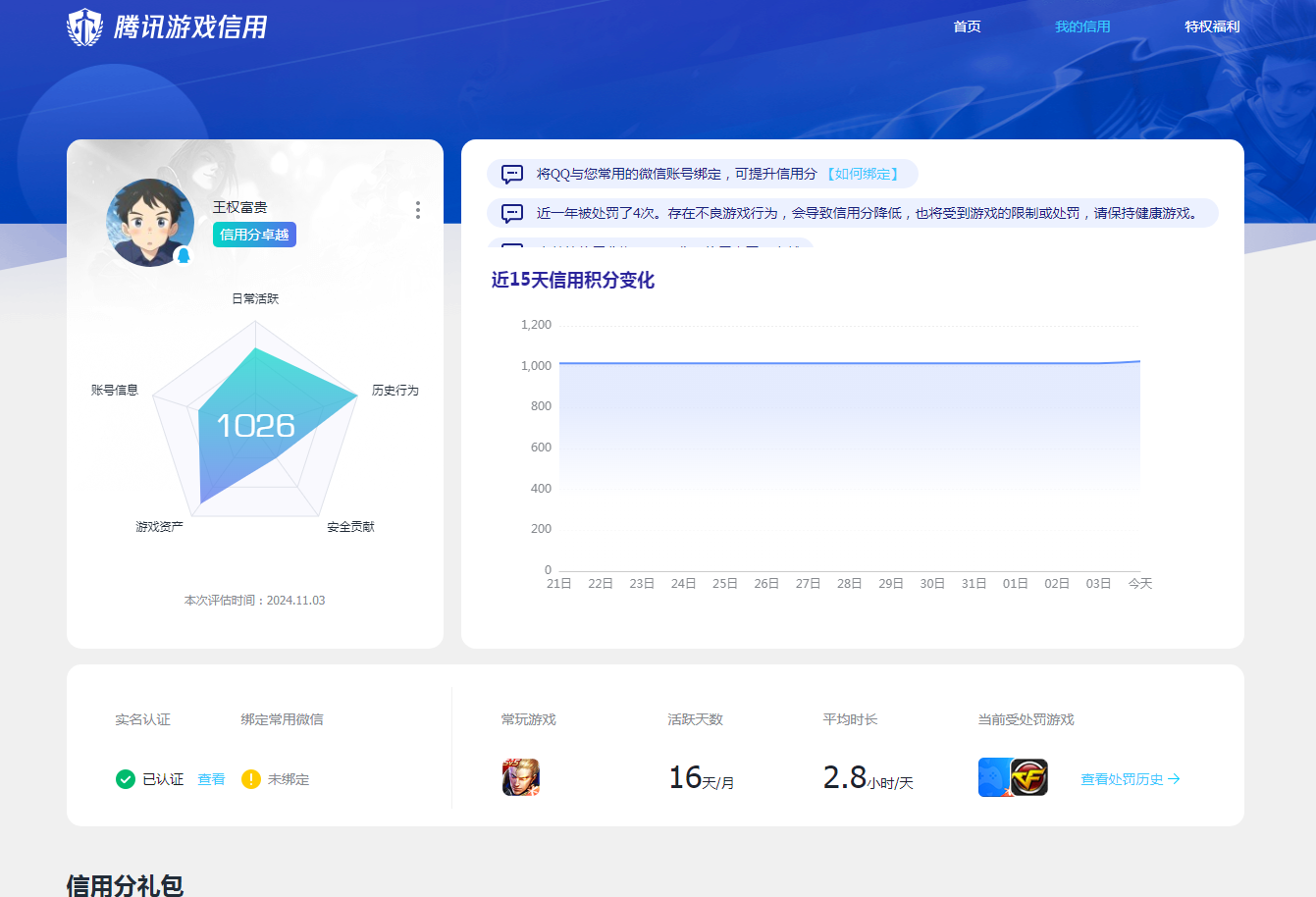Click the 活跃天数 label
The height and width of the screenshot is (897, 1316).
tap(696, 719)
